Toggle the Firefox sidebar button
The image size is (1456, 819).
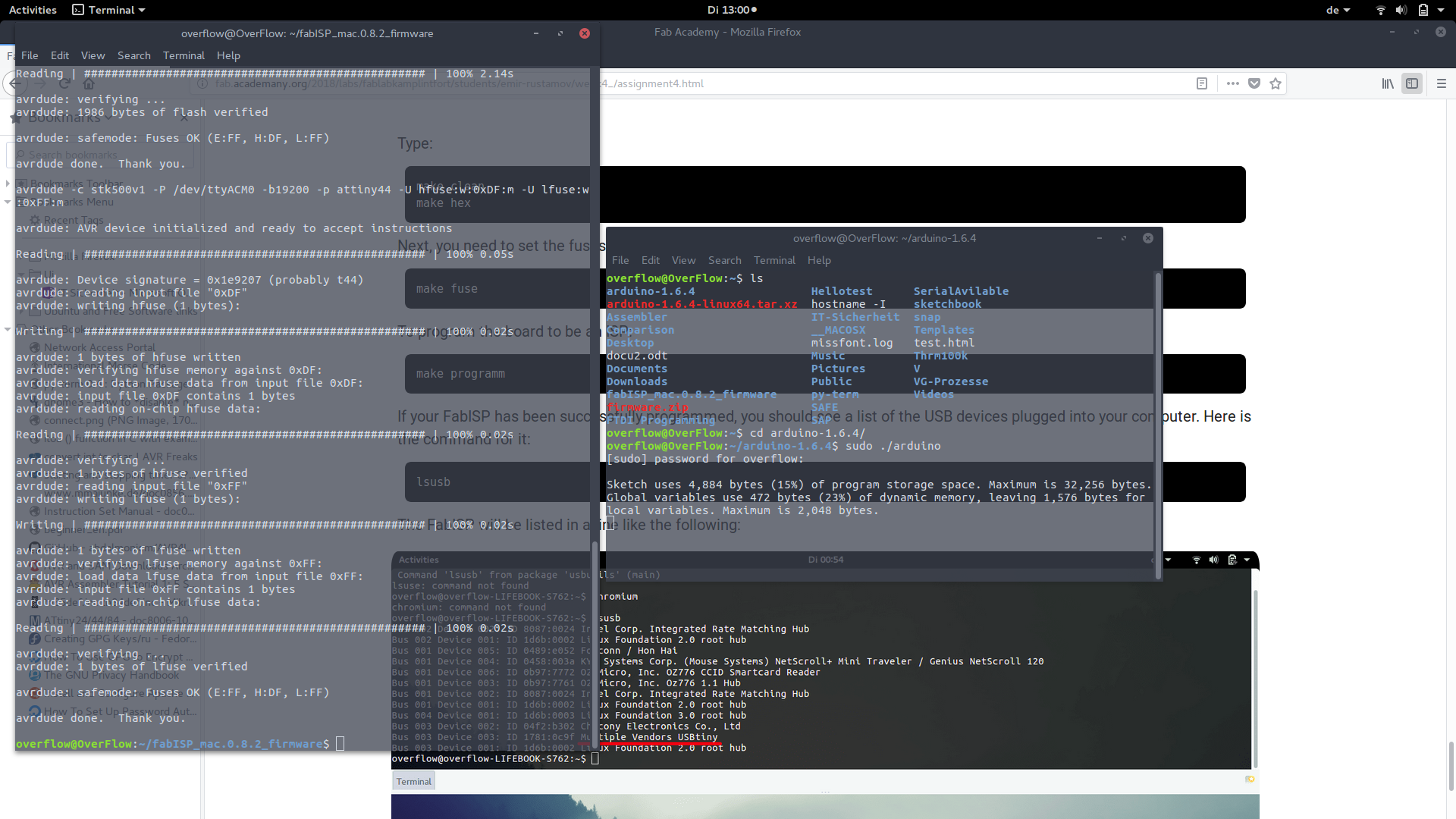[x=1412, y=83]
